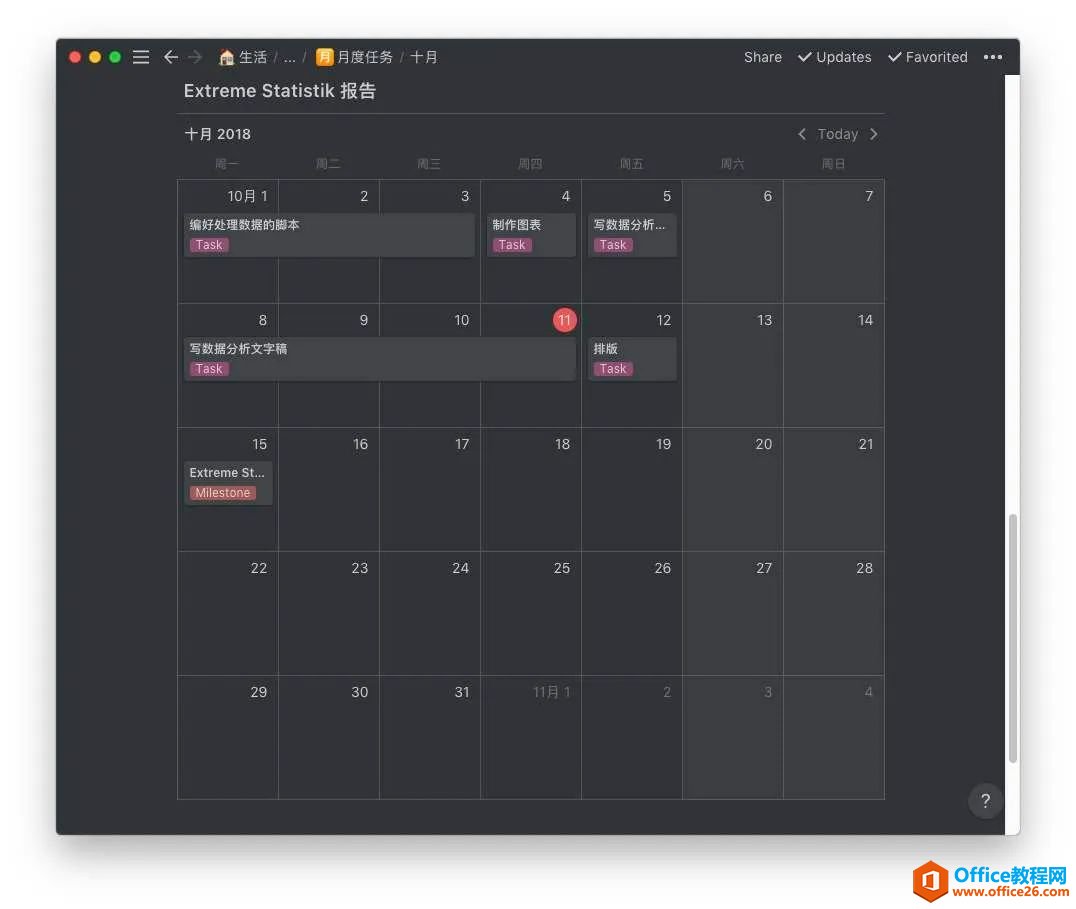Open the sidebar hamburger menu

point(141,57)
